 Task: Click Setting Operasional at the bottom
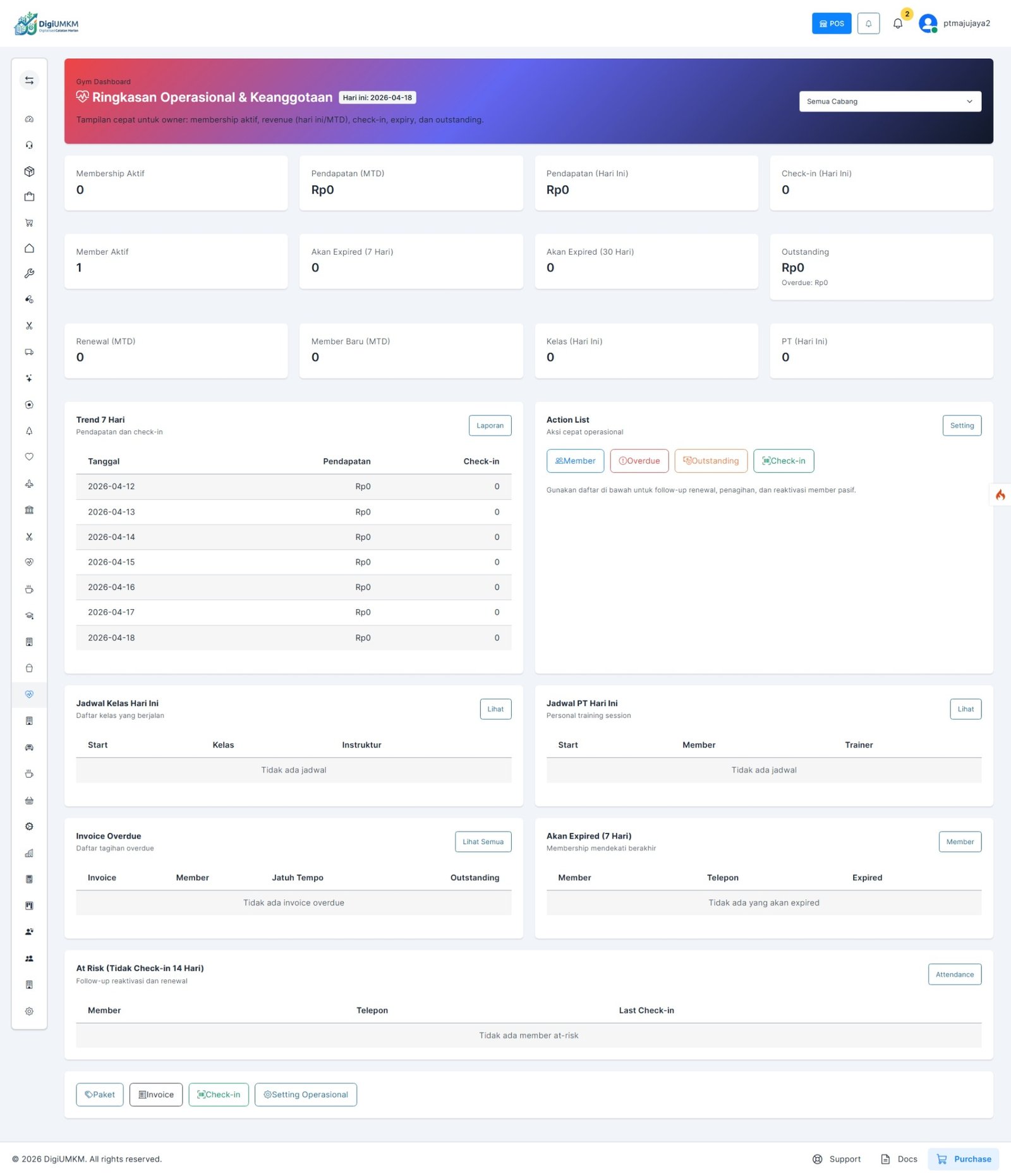pyautogui.click(x=305, y=1094)
